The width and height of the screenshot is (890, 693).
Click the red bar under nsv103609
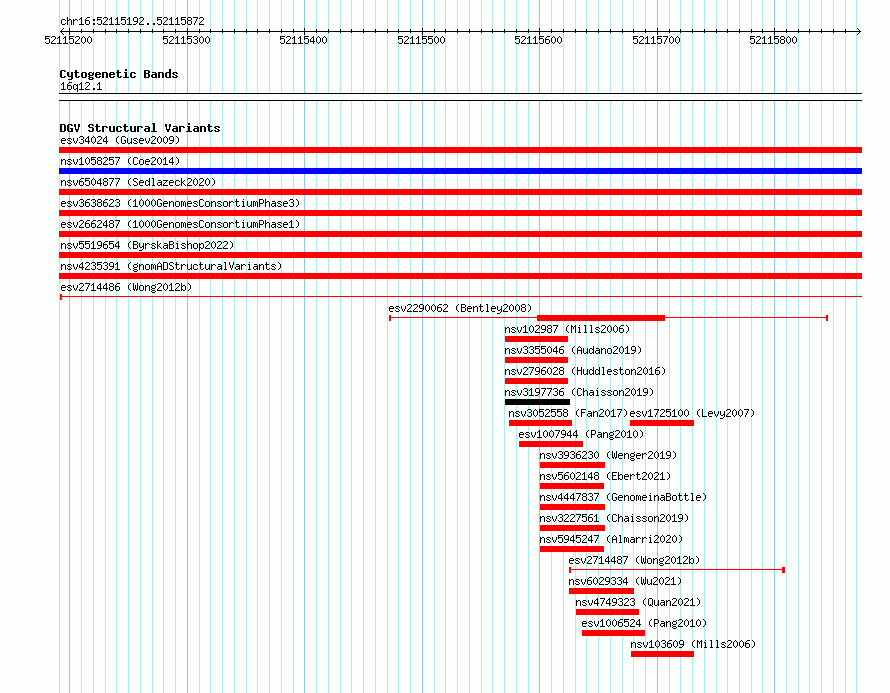[x=662, y=654]
